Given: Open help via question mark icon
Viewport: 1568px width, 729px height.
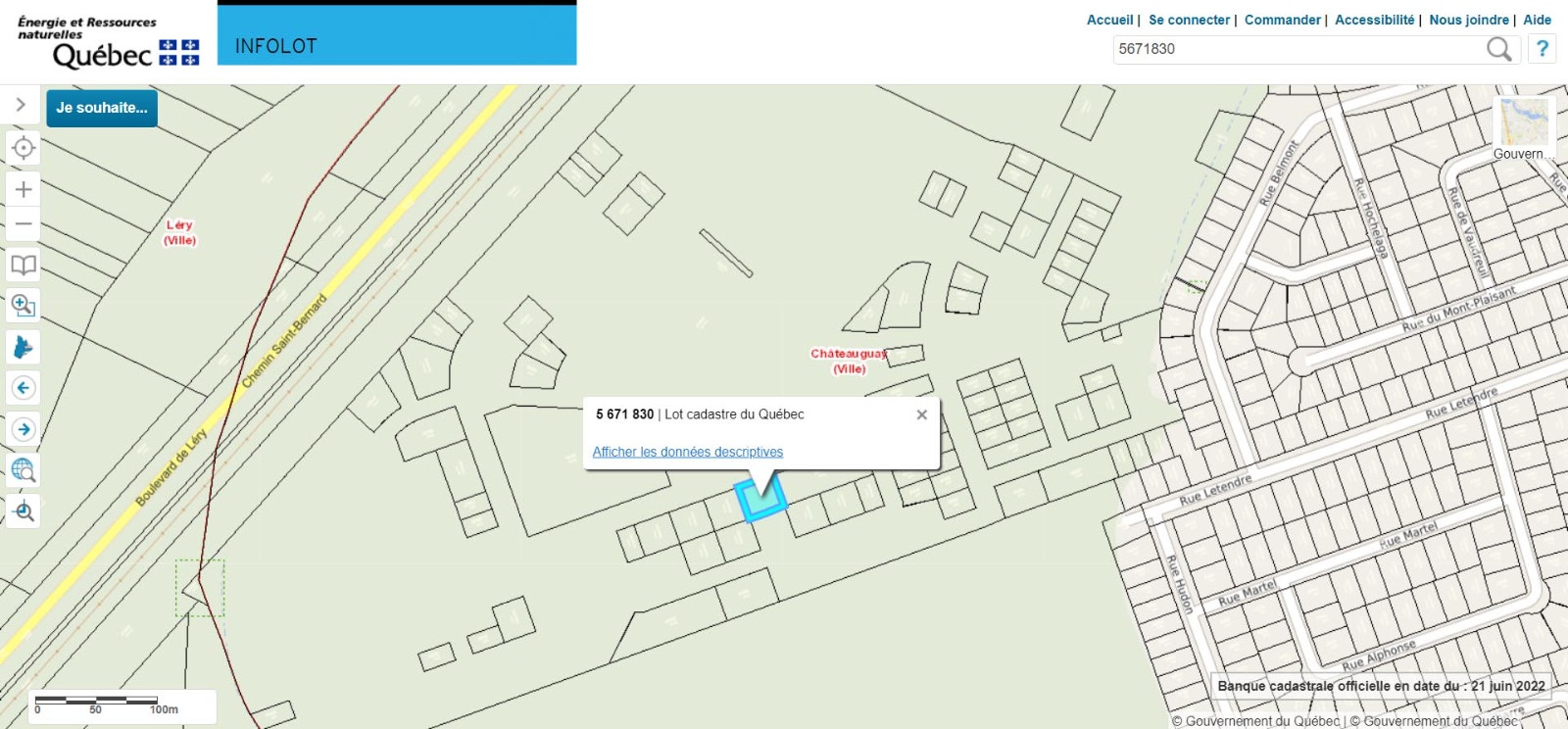Looking at the screenshot, I should click(x=1543, y=48).
